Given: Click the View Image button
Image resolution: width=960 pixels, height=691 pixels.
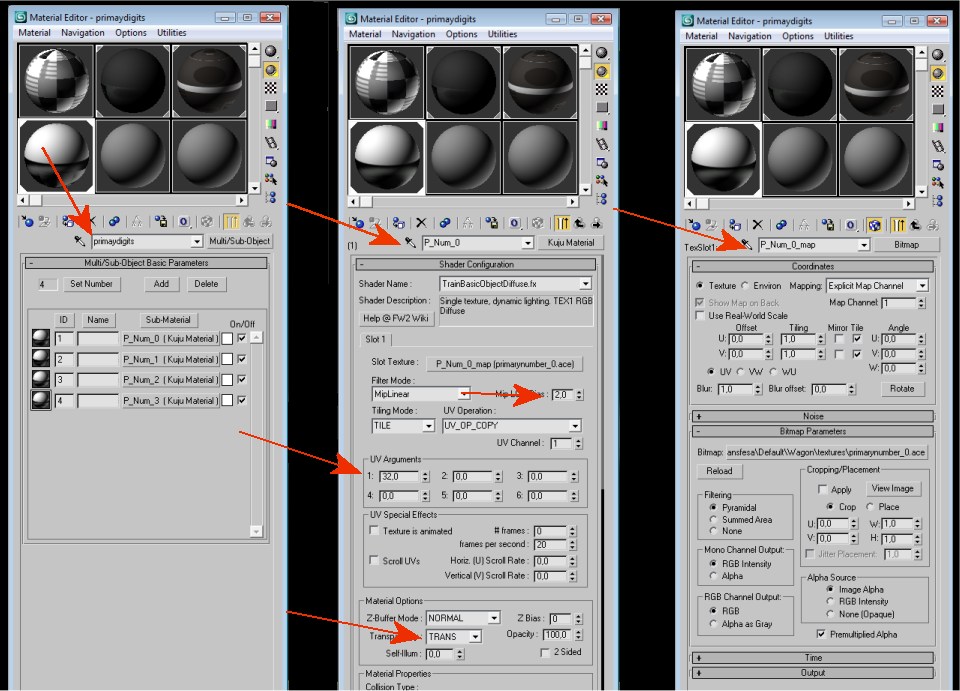Looking at the screenshot, I should [x=893, y=488].
